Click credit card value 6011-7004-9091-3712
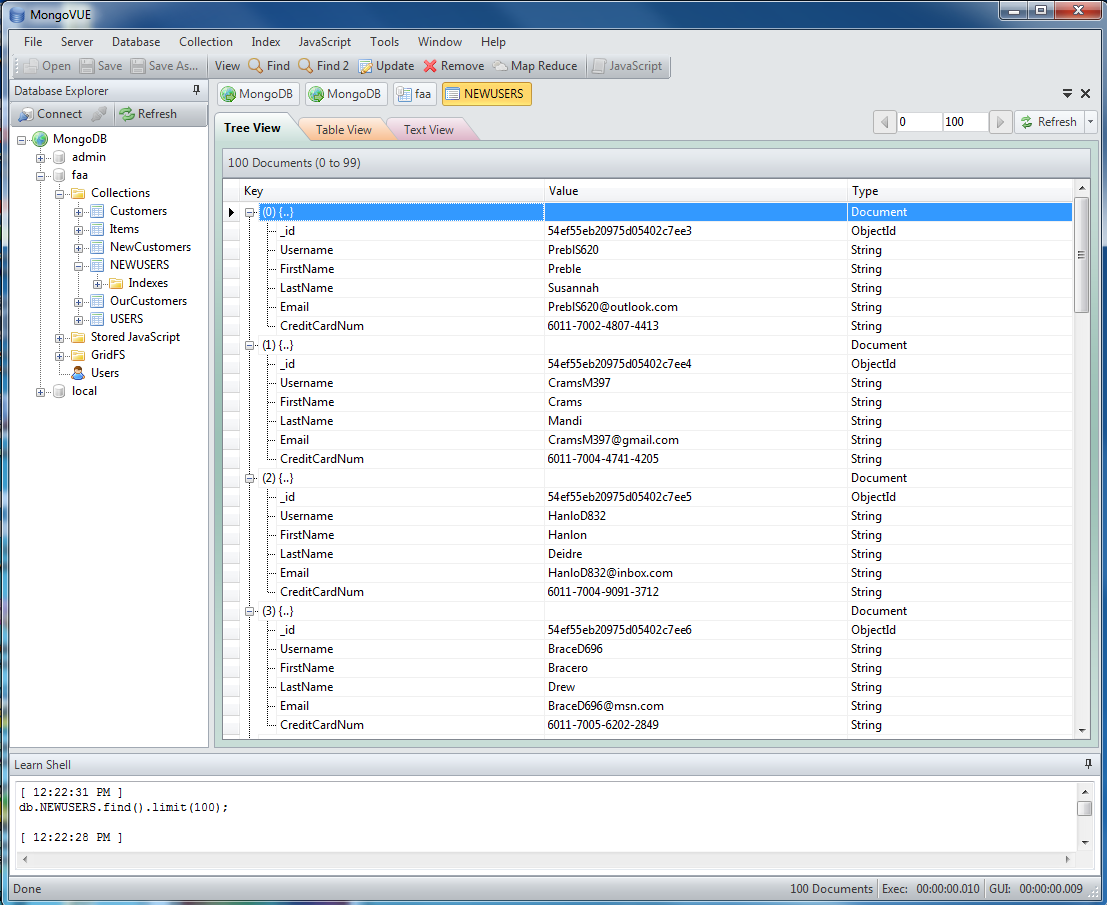This screenshot has width=1107, height=905. coord(603,592)
